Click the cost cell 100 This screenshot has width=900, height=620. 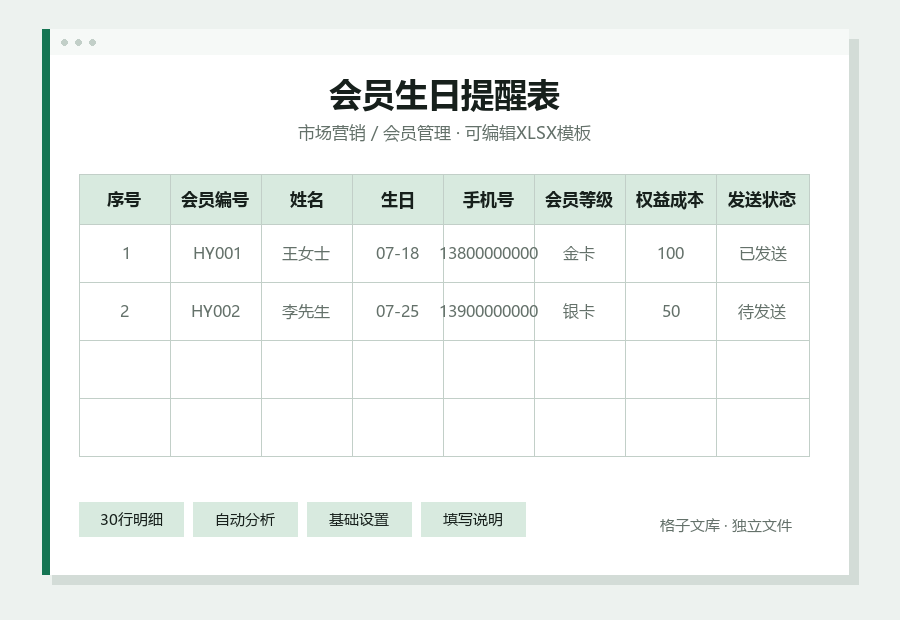[670, 253]
